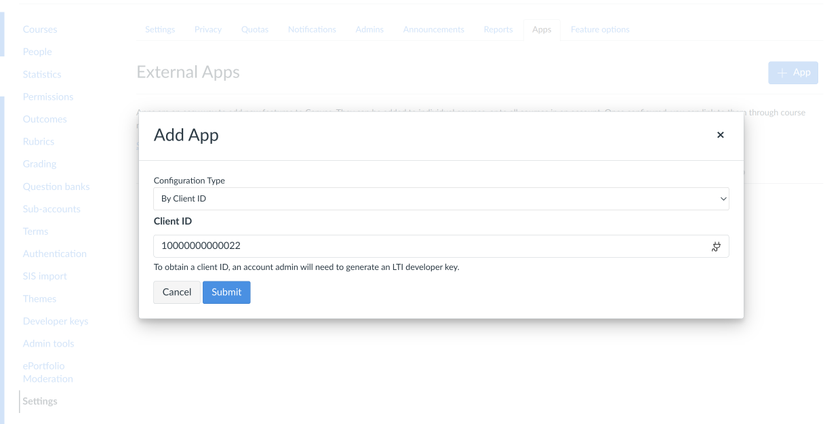Viewport: 825px width, 424px height.
Task: Switch to the Feature options tab
Action: [x=600, y=29]
